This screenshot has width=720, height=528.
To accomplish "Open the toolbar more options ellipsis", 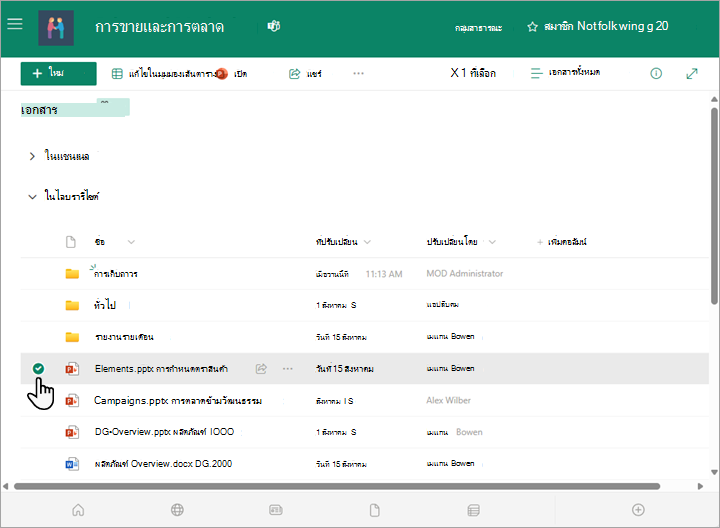I will pos(359,73).
